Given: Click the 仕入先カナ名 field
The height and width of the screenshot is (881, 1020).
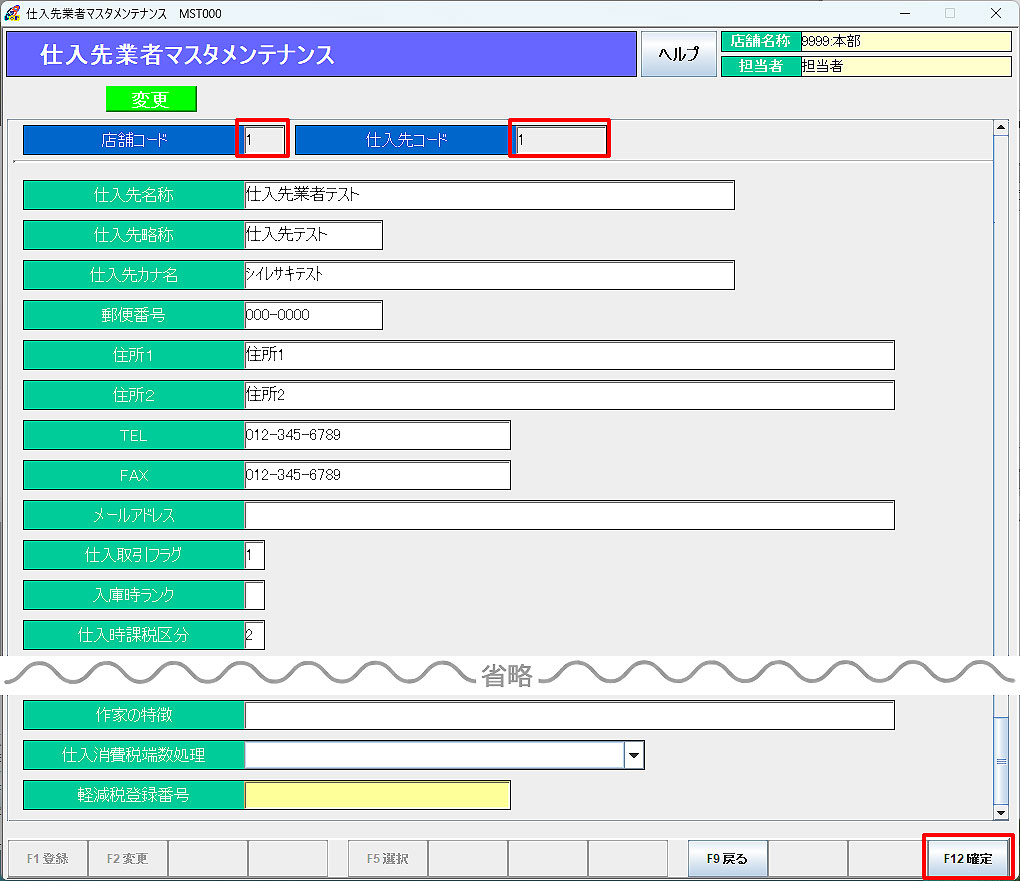Looking at the screenshot, I should point(489,275).
